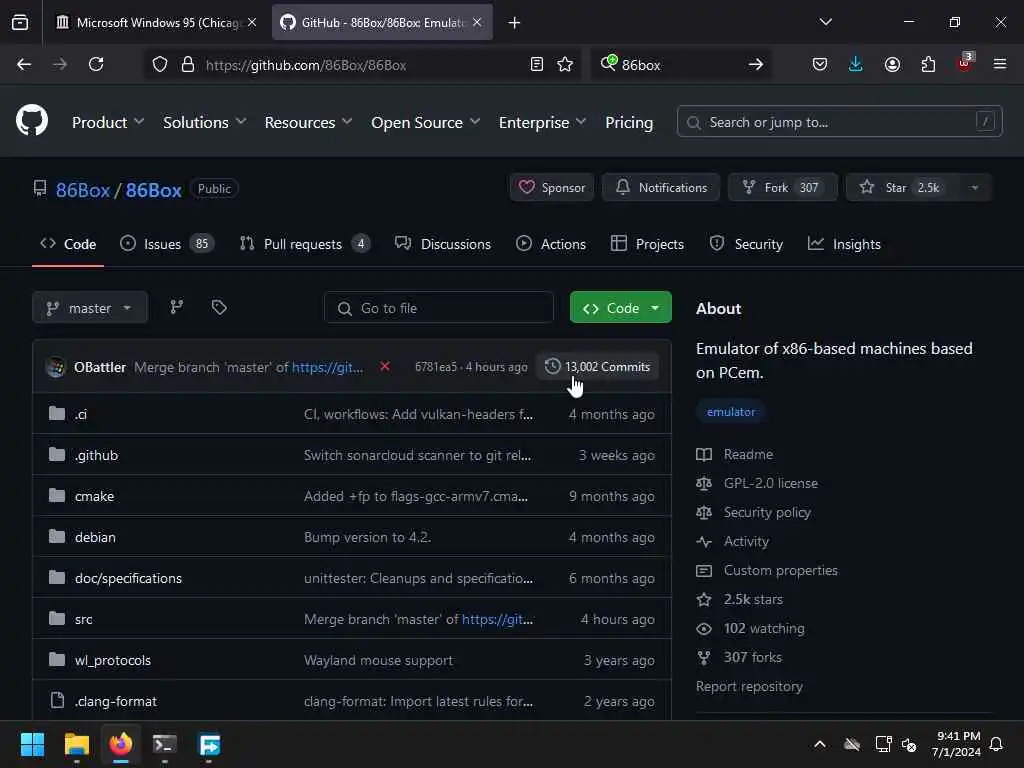1024x768 pixels.
Task: Open the Security policy link
Action: 767,513
